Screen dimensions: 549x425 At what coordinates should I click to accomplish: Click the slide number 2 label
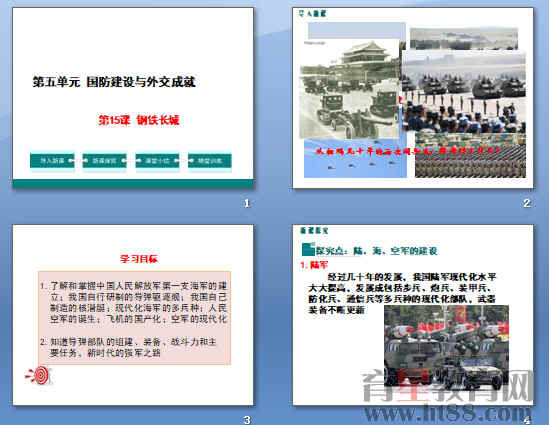click(527, 203)
